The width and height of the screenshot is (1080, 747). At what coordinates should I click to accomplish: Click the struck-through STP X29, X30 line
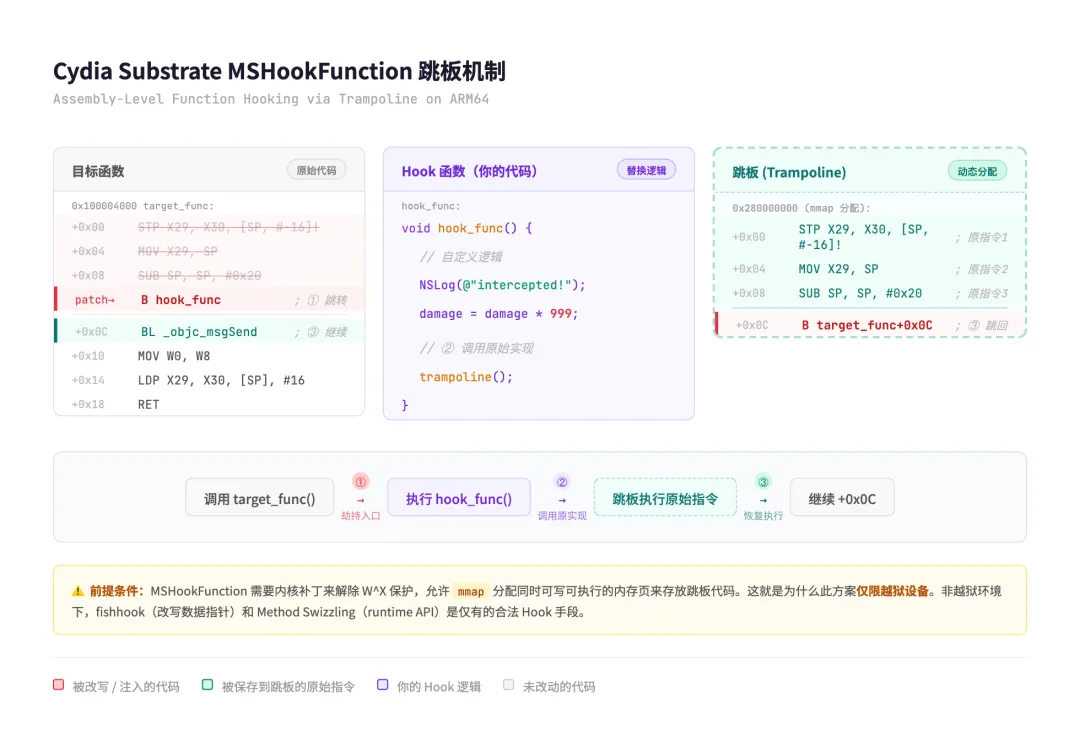point(209,227)
